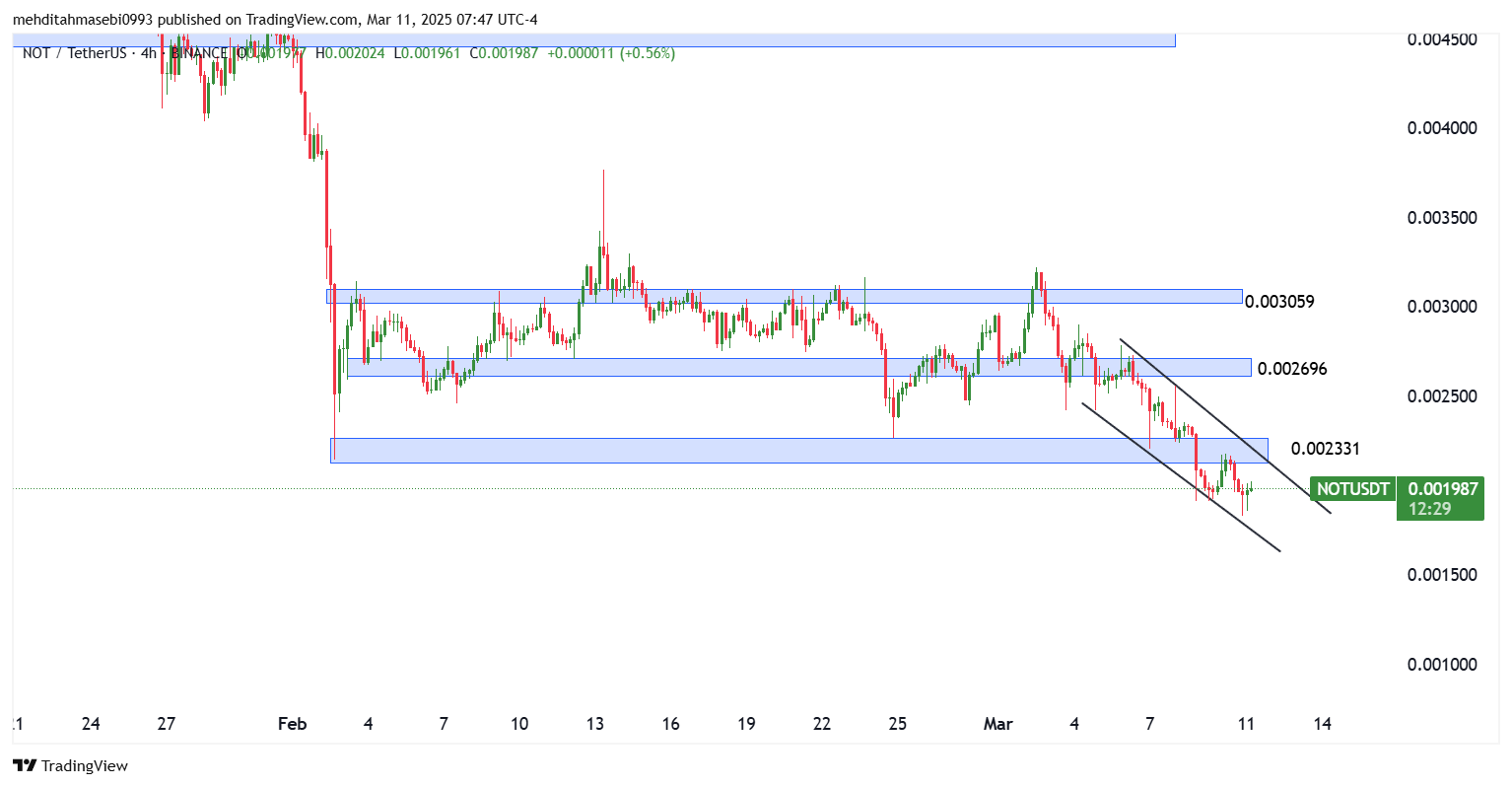This screenshot has width=1512, height=787.
Task: Select the NOT / TetherUS symbol title
Action: tap(77, 53)
